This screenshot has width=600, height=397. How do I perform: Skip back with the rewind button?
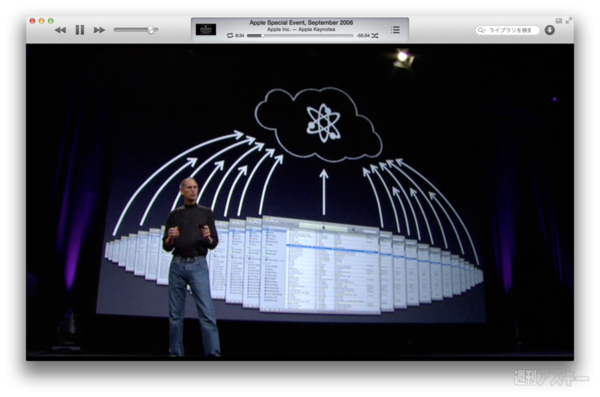click(60, 30)
